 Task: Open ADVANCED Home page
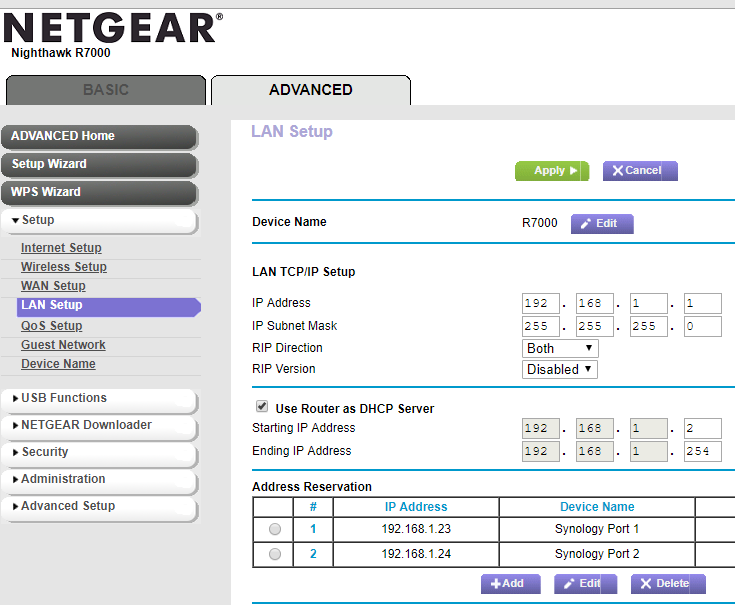[x=99, y=136]
